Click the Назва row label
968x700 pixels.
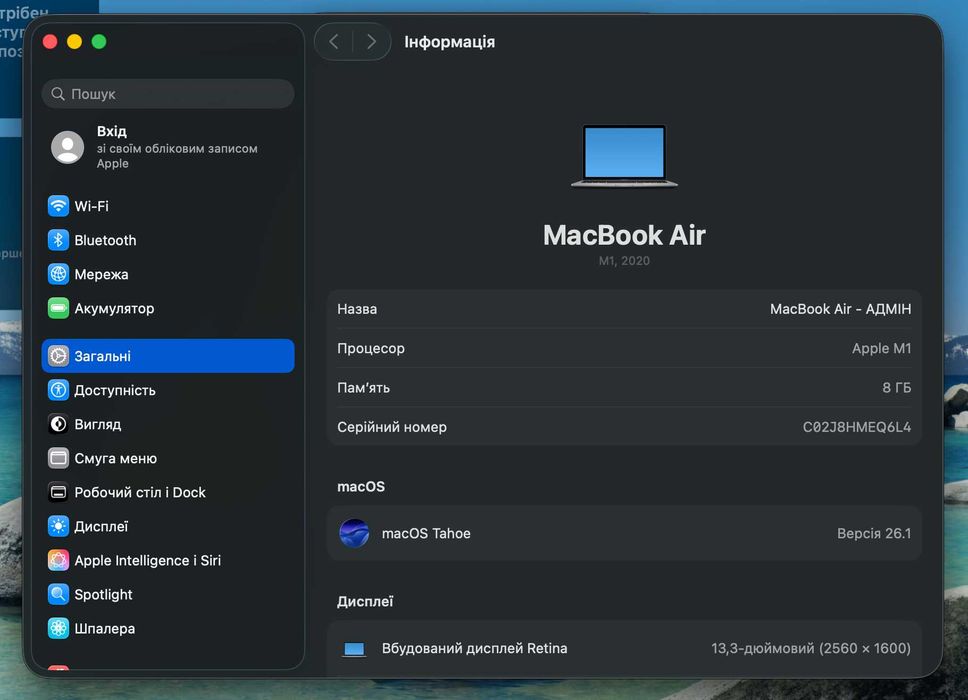pos(357,309)
